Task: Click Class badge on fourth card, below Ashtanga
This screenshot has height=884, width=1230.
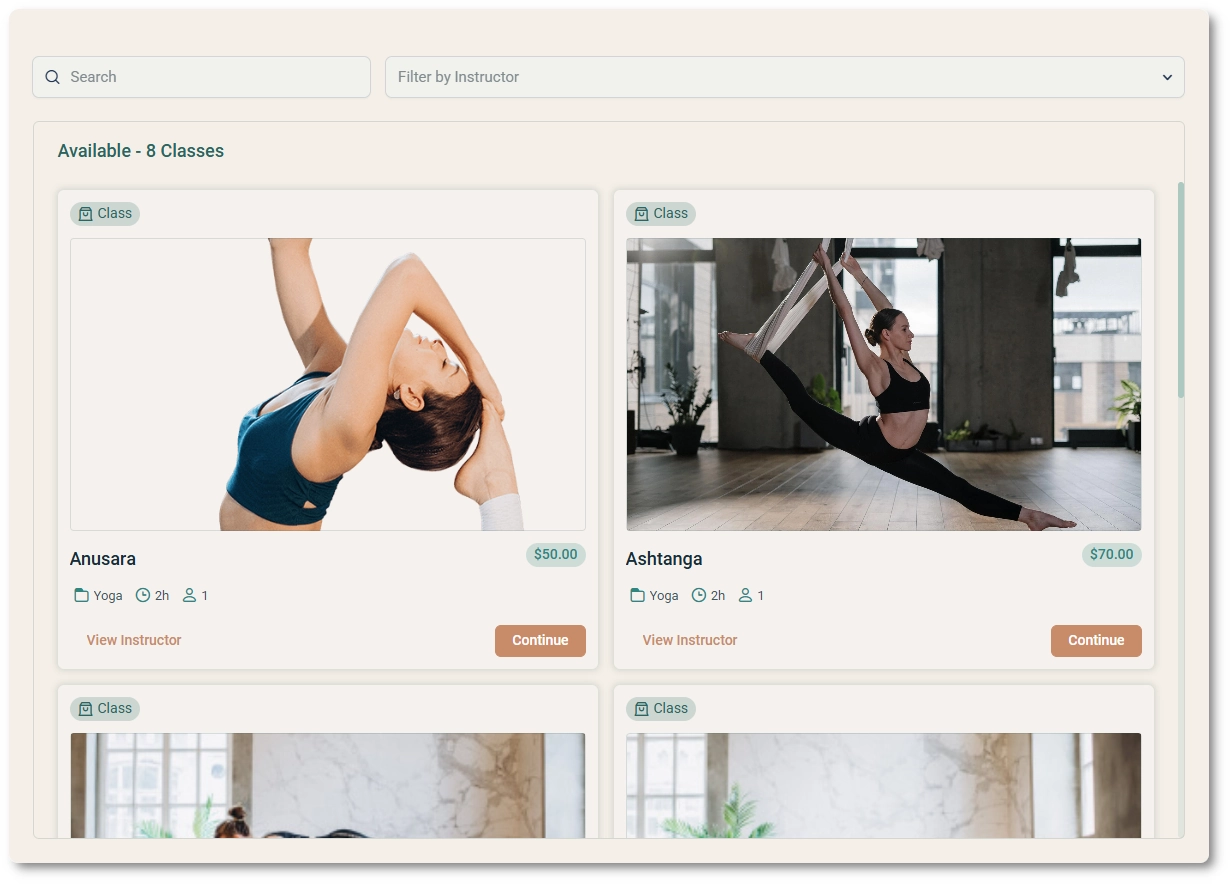Action: pos(661,708)
